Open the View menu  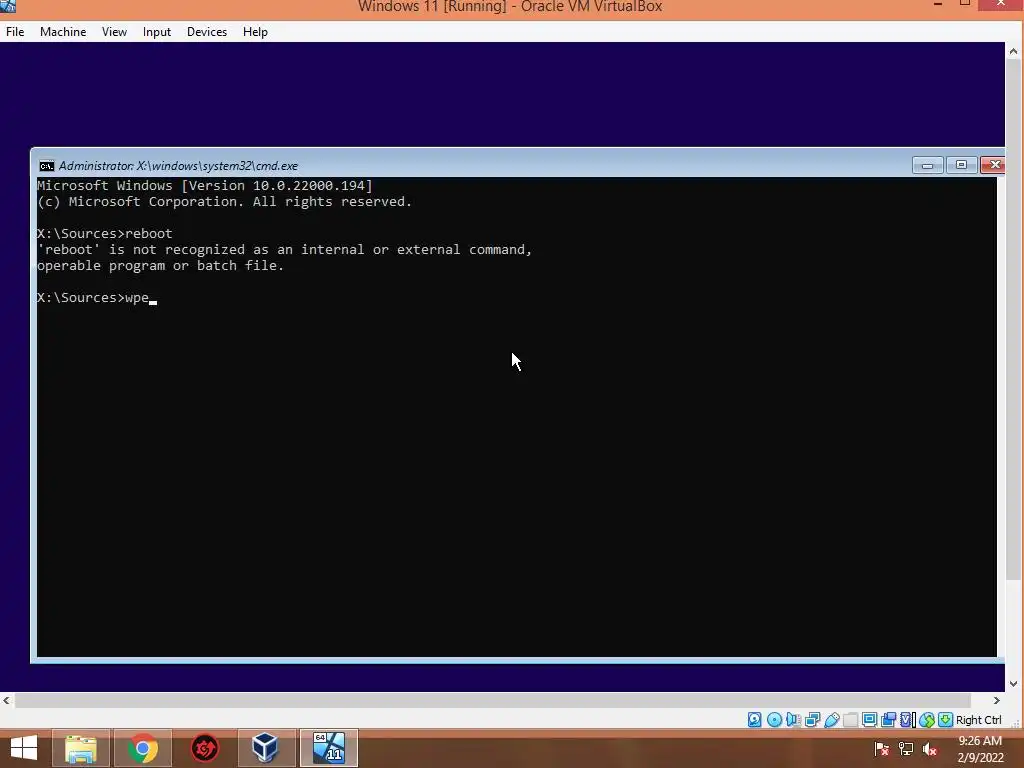pos(114,32)
